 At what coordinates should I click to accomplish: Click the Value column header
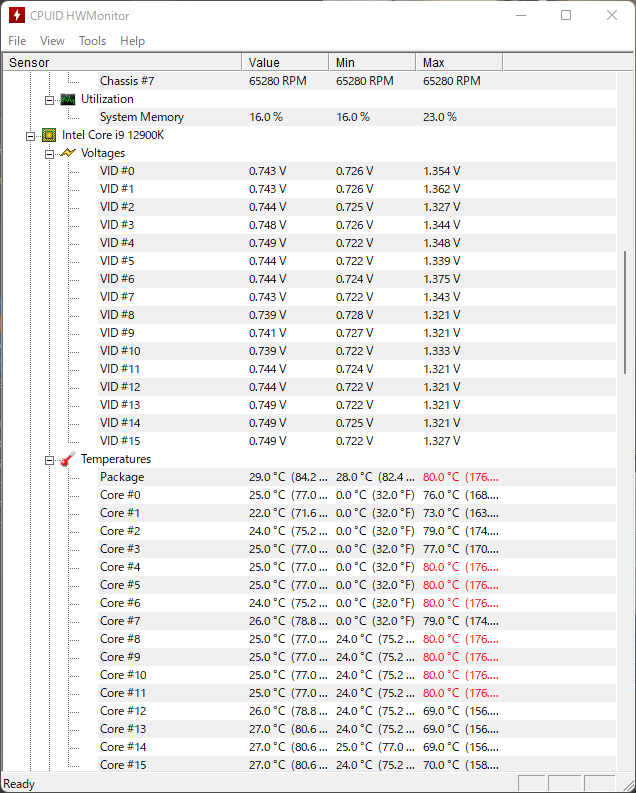tap(285, 63)
